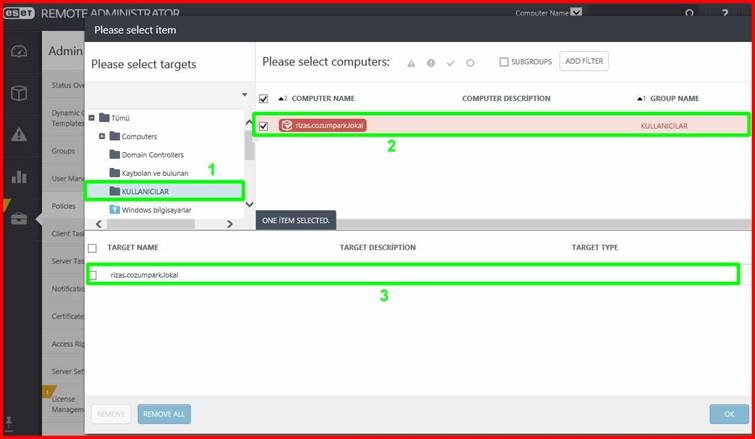Enable the SUBGROUPS checkbox
The height and width of the screenshot is (439, 755).
tap(504, 62)
